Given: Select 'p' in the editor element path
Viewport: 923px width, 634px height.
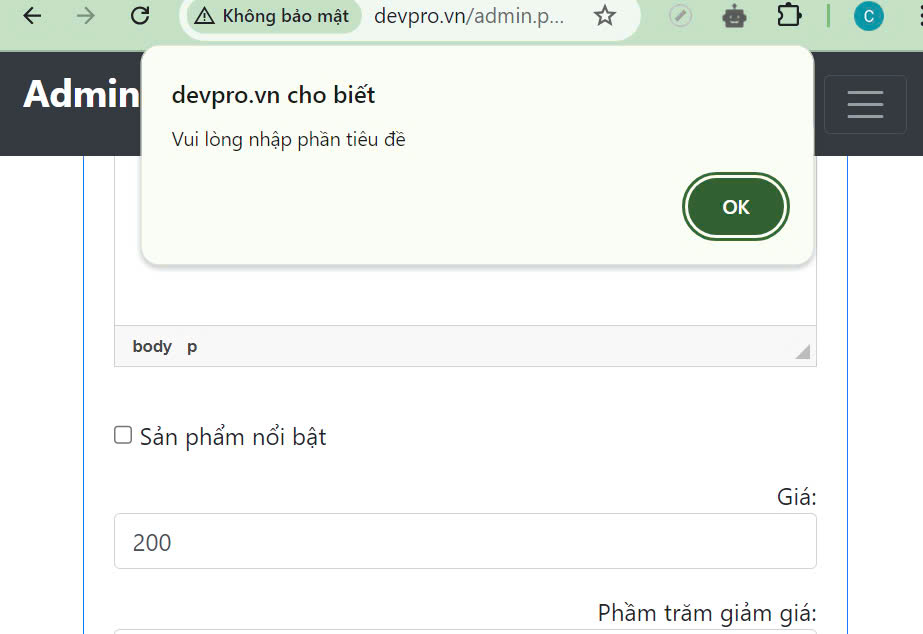Looking at the screenshot, I should (x=192, y=346).
